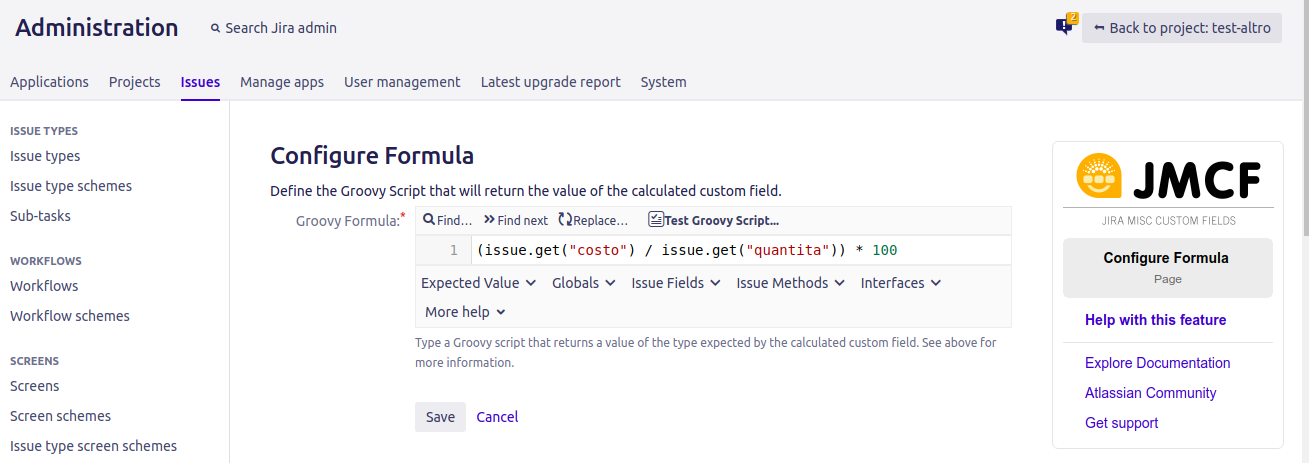This screenshot has height=463, width=1309.
Task: Go back to project test-altro
Action: [1181, 28]
